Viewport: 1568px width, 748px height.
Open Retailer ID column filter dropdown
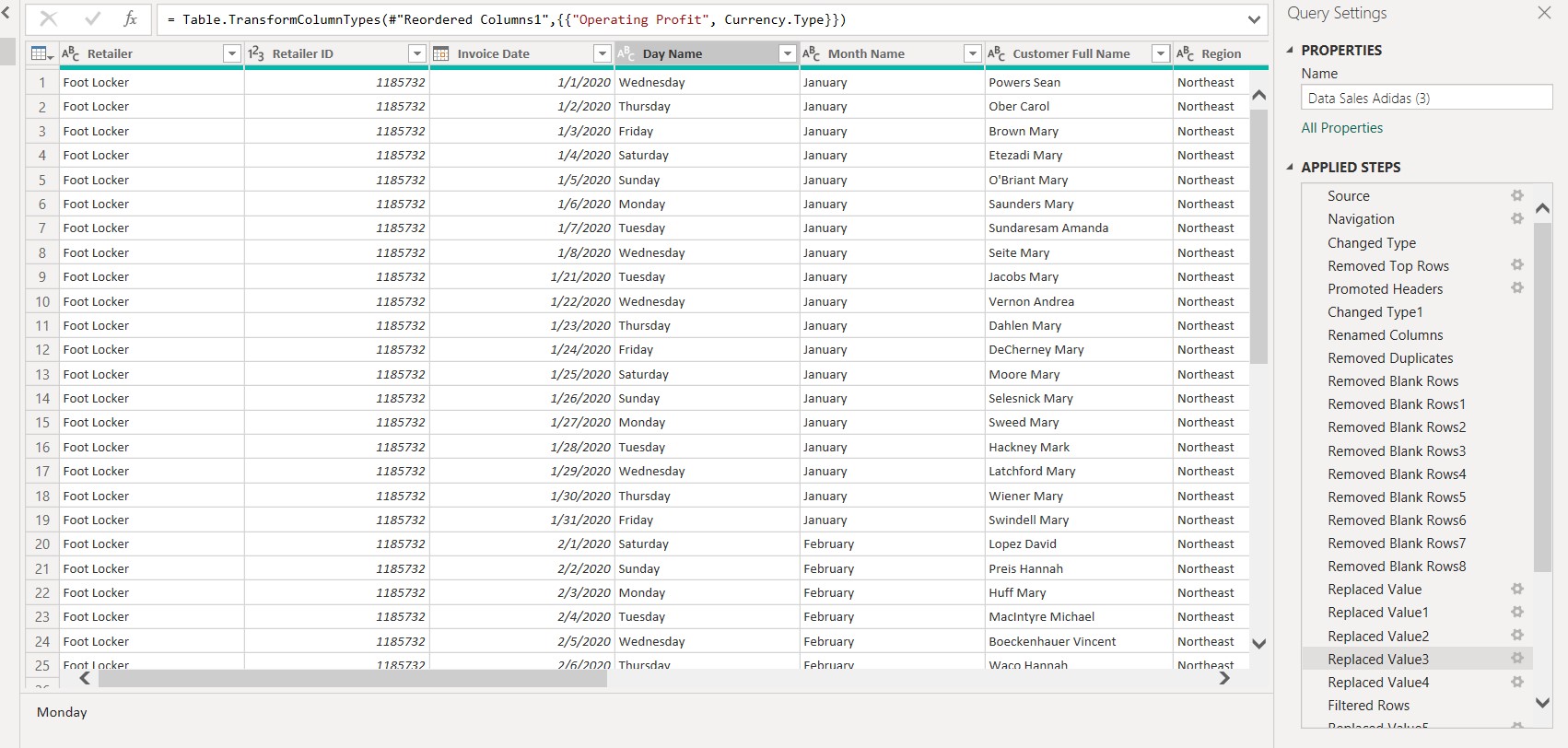pos(417,54)
